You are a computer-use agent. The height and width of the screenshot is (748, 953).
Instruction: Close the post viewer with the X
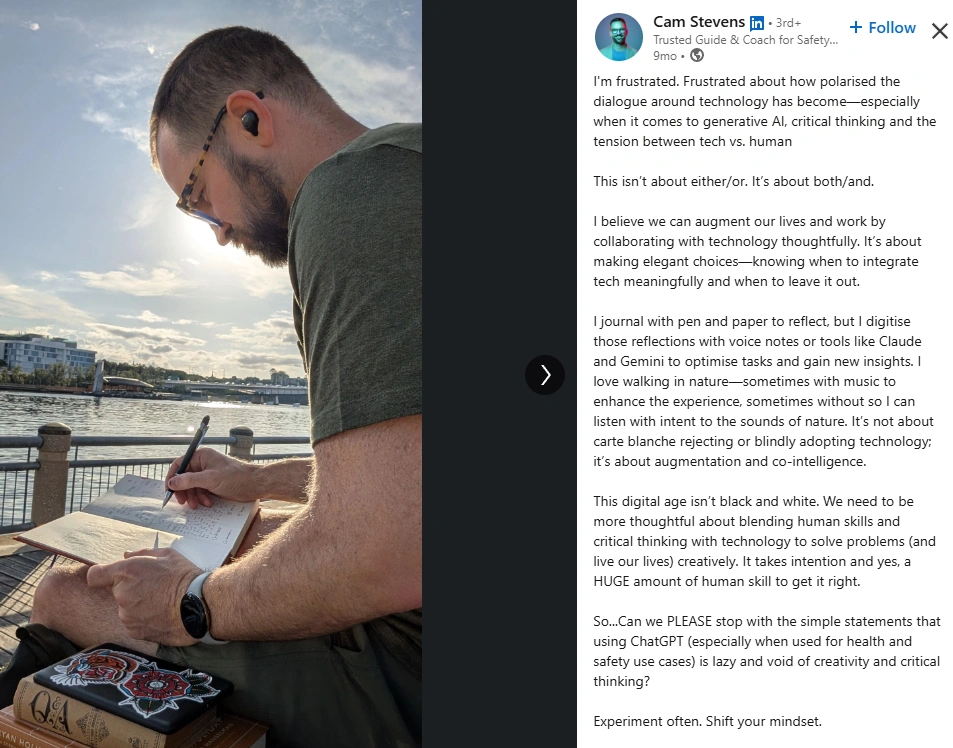[940, 30]
